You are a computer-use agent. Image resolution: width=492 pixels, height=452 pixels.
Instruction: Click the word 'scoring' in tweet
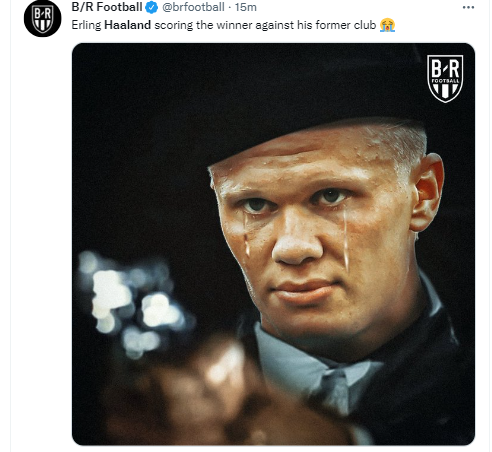point(173,26)
